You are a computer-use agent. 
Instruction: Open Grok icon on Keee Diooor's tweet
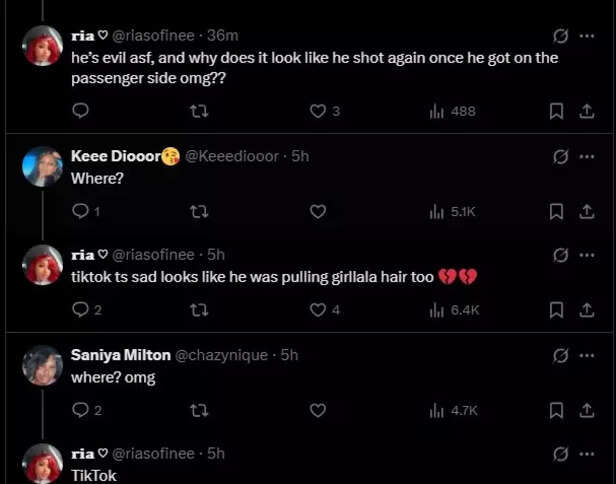pos(561,156)
